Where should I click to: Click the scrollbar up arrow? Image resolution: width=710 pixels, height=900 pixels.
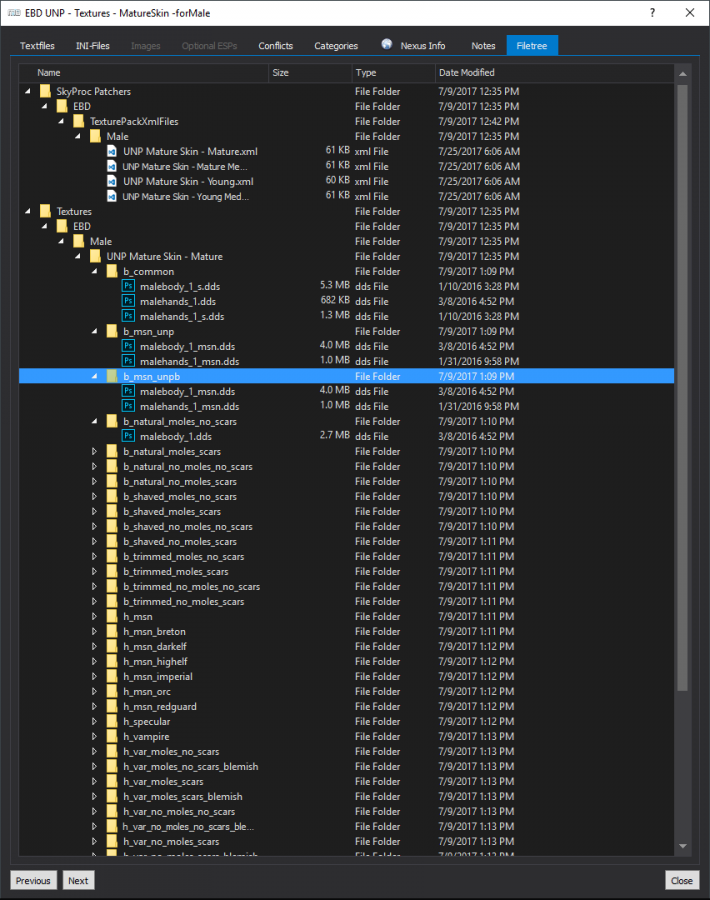[x=682, y=73]
